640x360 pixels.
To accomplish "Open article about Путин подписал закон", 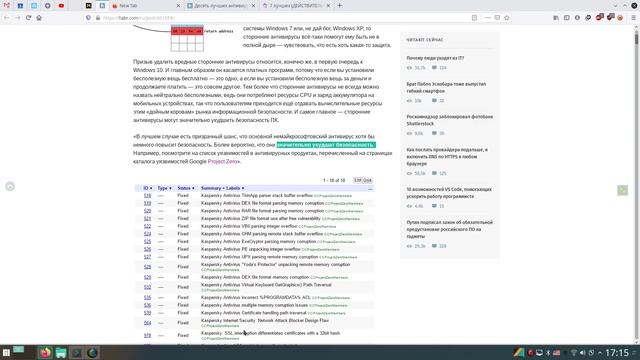I will click(449, 229).
